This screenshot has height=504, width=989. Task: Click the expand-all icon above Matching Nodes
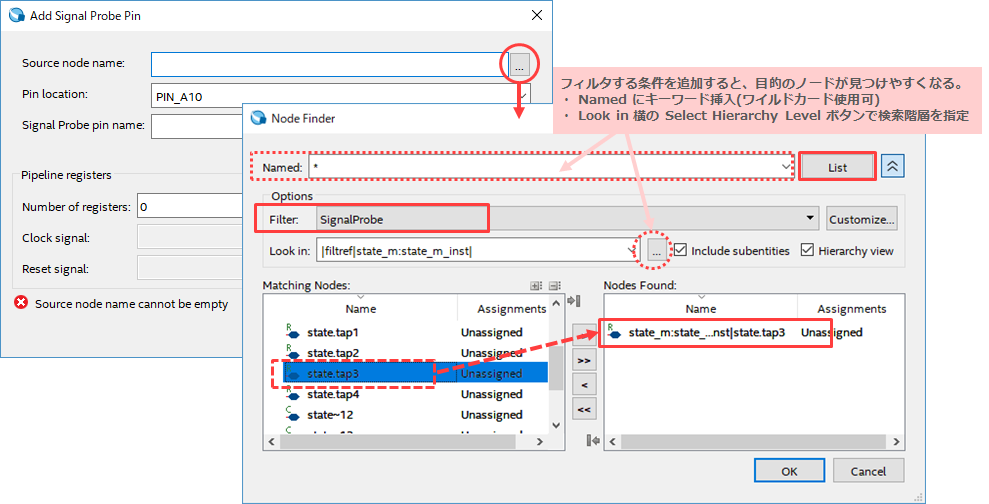[536, 285]
